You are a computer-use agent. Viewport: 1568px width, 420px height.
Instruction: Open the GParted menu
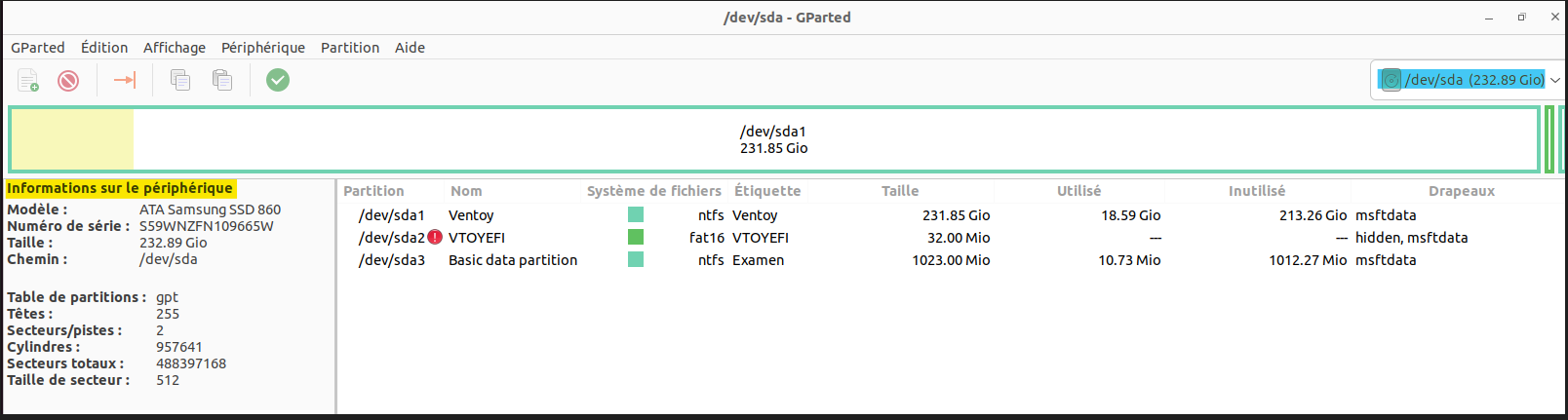38,48
